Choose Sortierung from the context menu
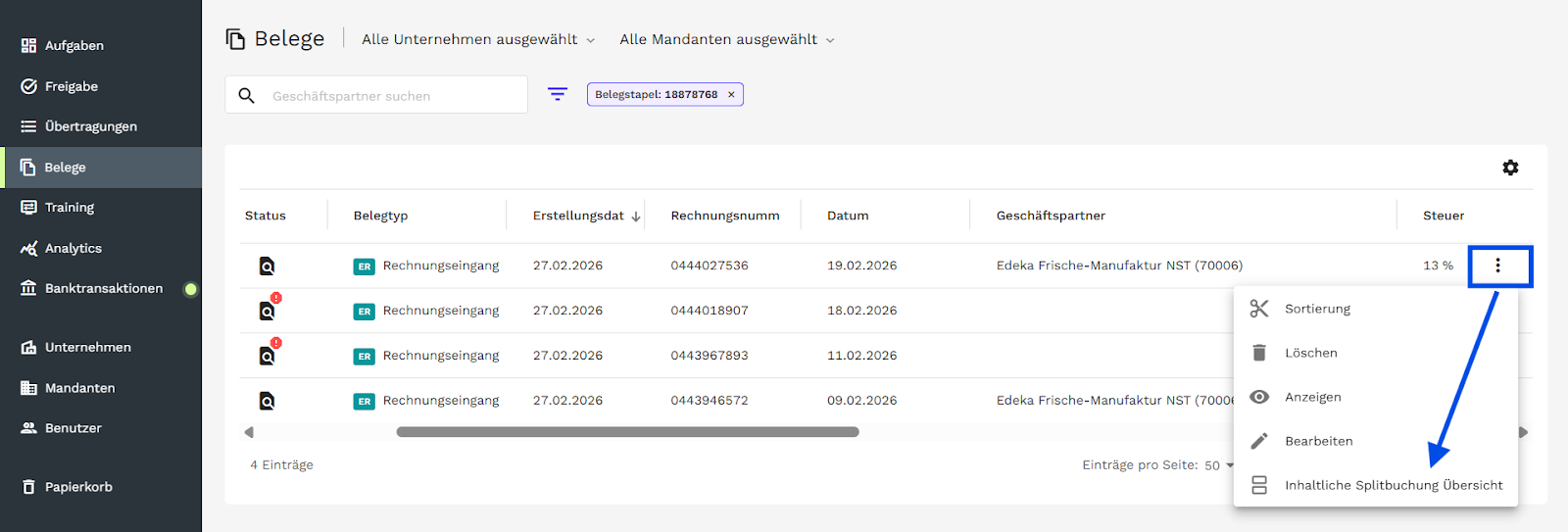The width and height of the screenshot is (1568, 532). coord(1317,309)
